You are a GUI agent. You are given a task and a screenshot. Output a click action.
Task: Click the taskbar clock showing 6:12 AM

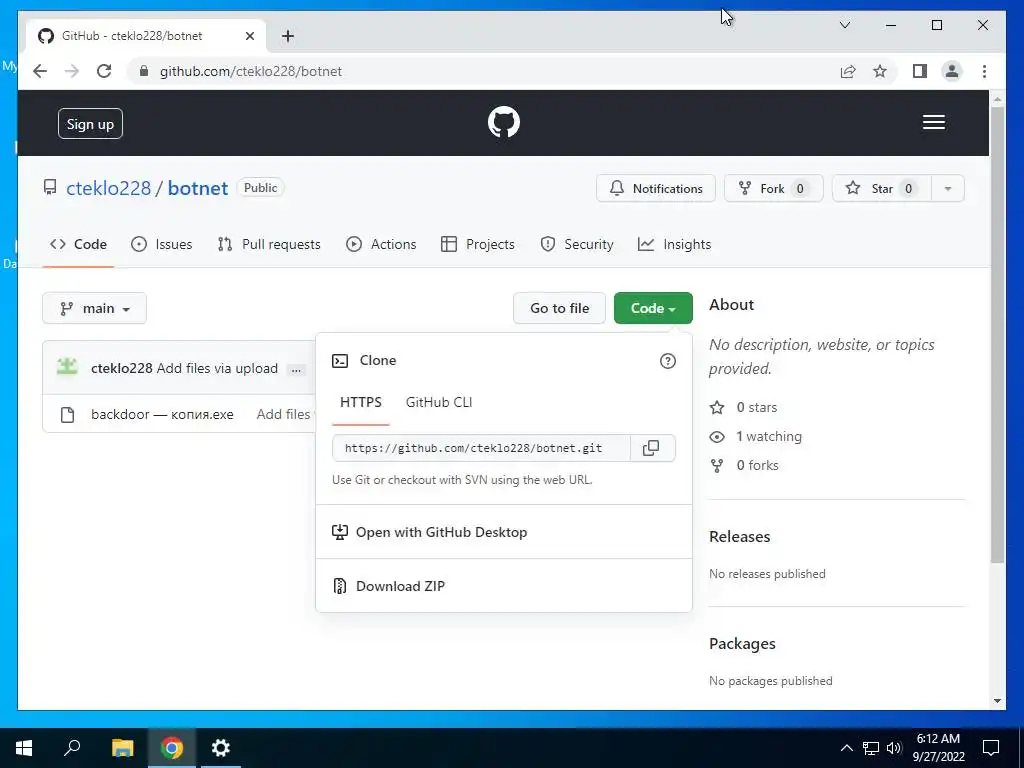(x=938, y=748)
